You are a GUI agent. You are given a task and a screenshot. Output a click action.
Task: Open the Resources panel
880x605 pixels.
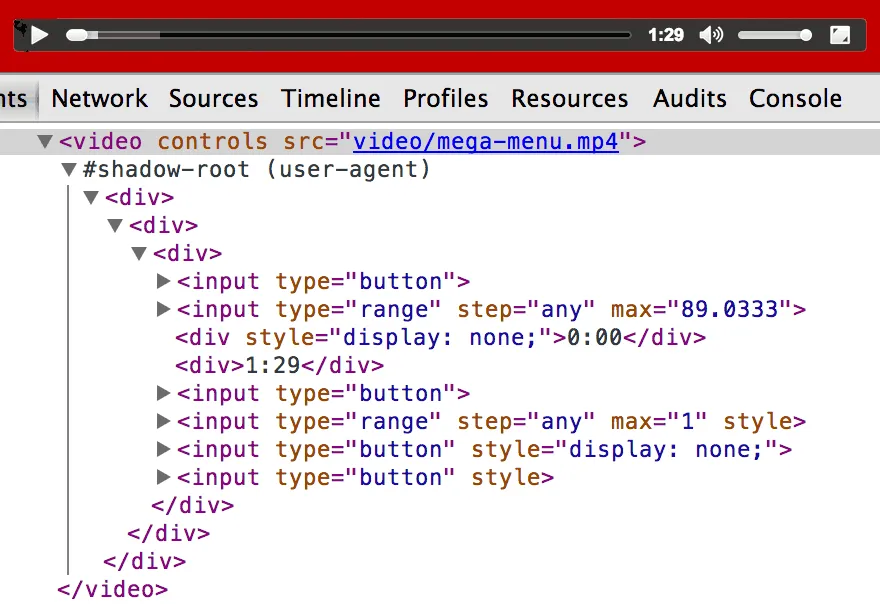tap(569, 98)
